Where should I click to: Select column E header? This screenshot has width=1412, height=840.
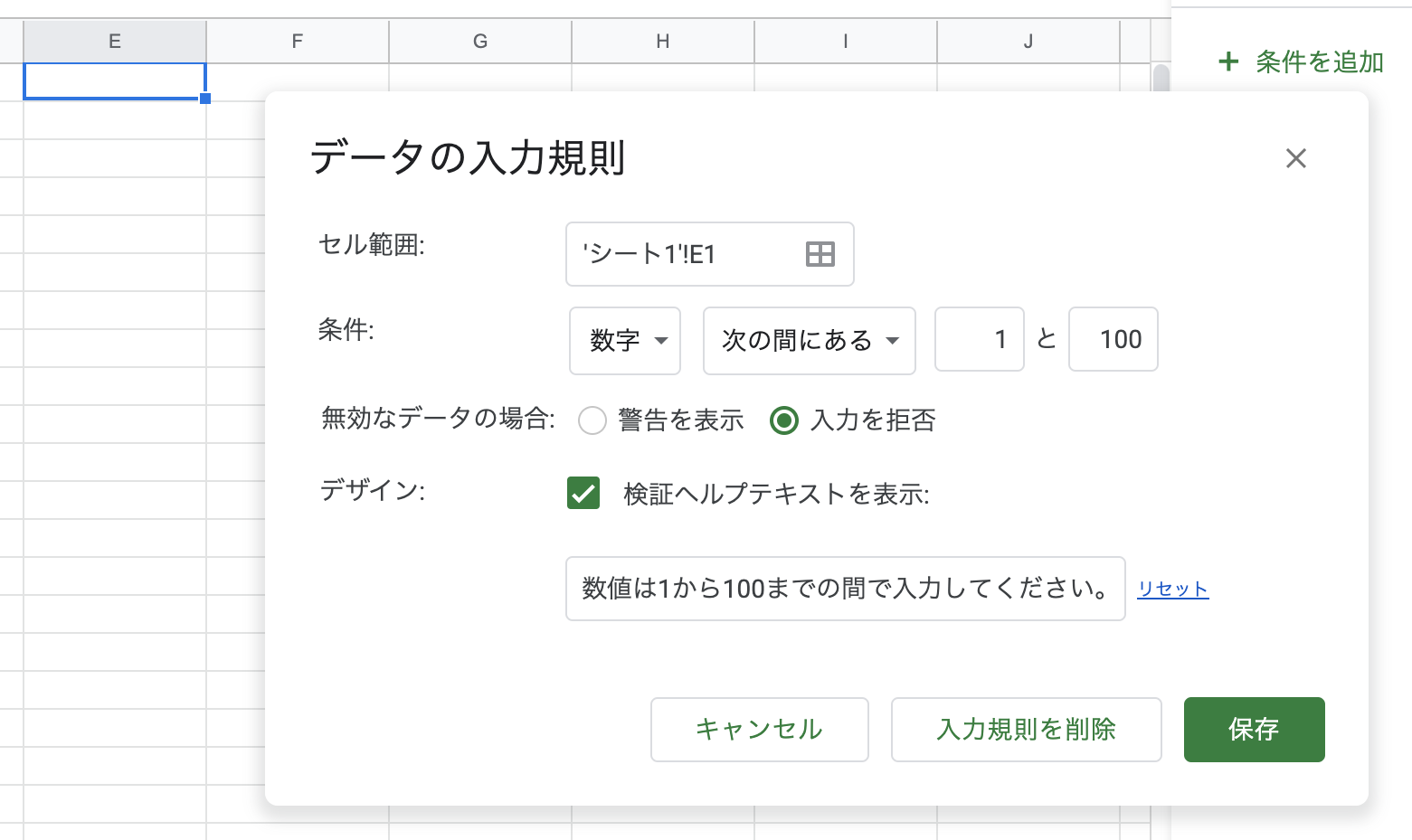[x=115, y=42]
